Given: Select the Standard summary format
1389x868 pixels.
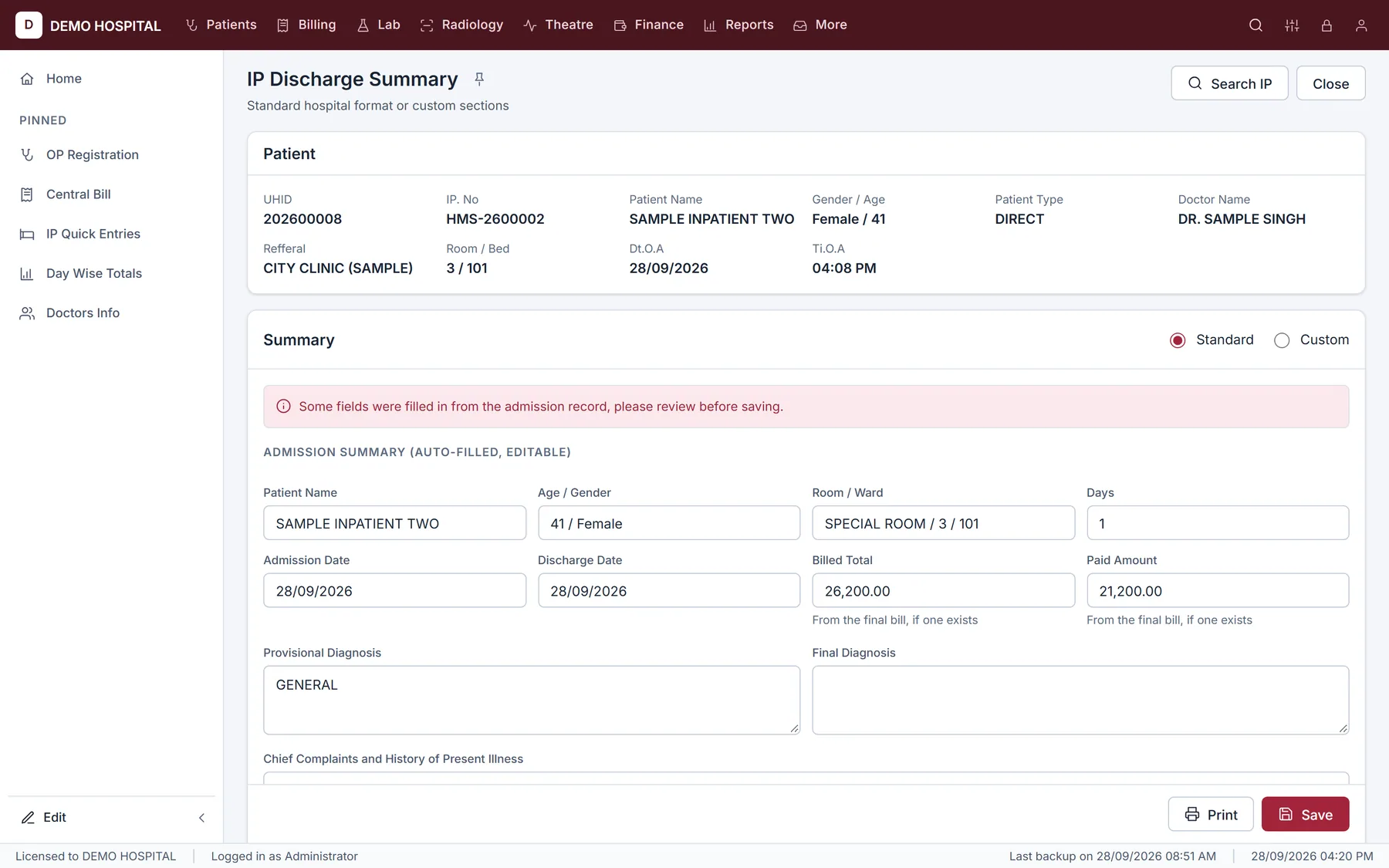Looking at the screenshot, I should tap(1178, 340).
